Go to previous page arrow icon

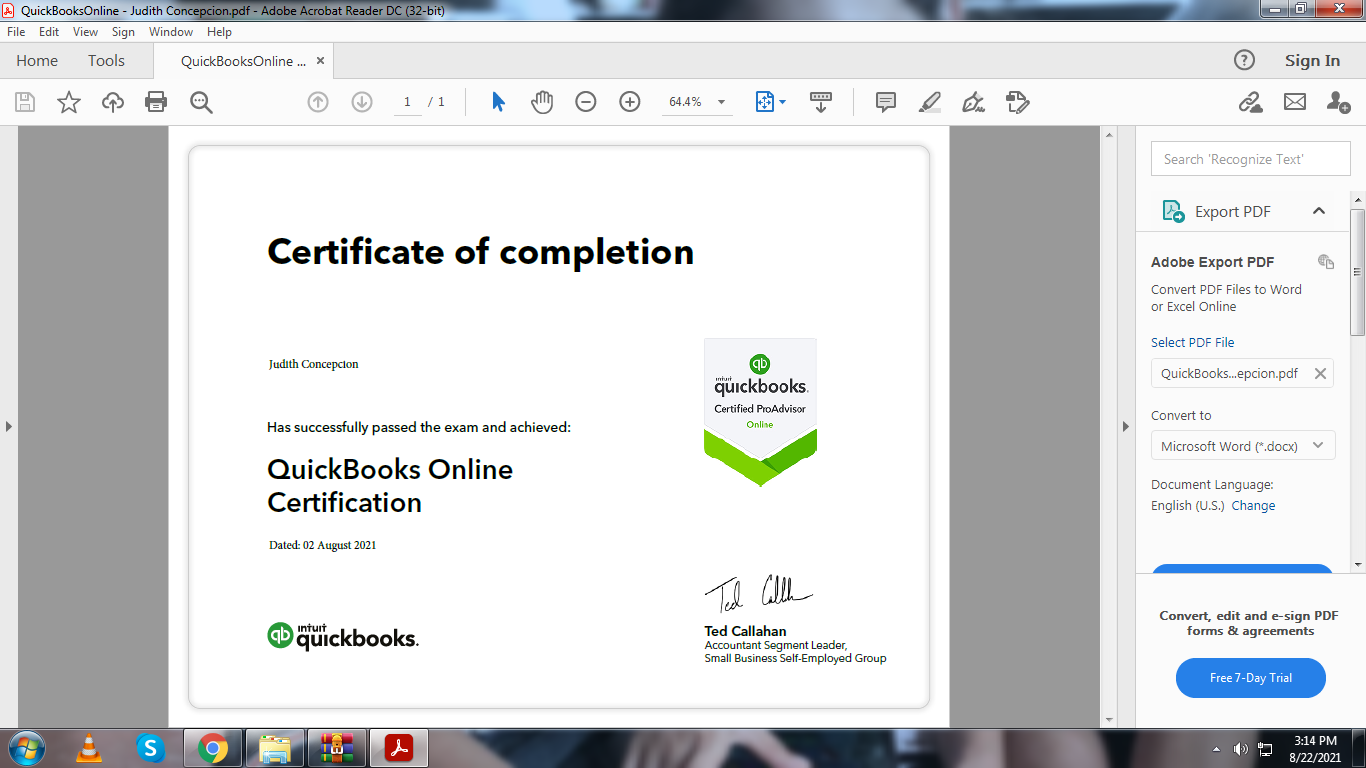tap(318, 102)
